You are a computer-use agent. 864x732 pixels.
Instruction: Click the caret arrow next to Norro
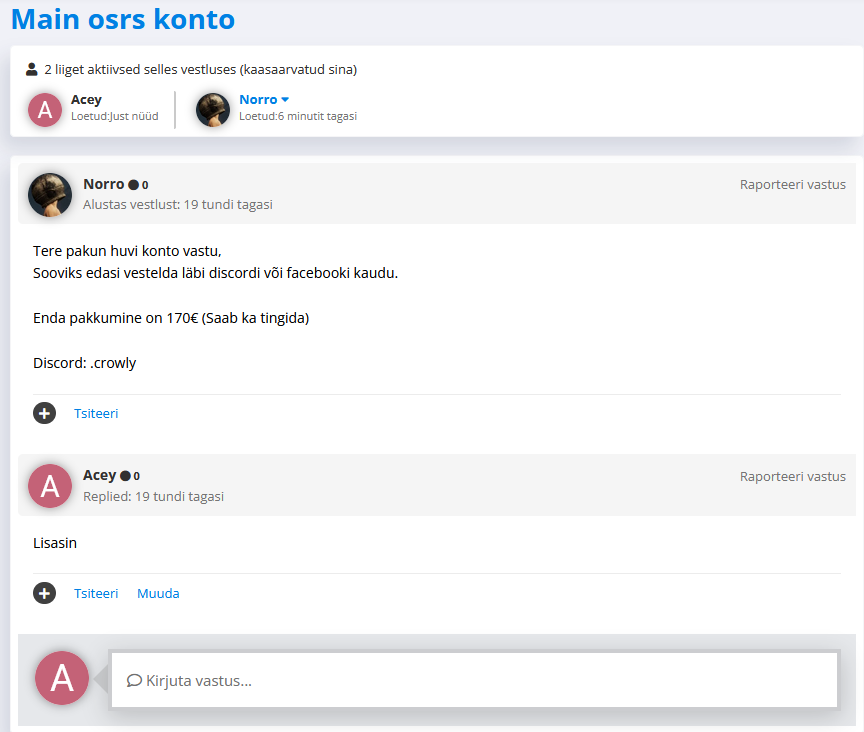pos(285,100)
